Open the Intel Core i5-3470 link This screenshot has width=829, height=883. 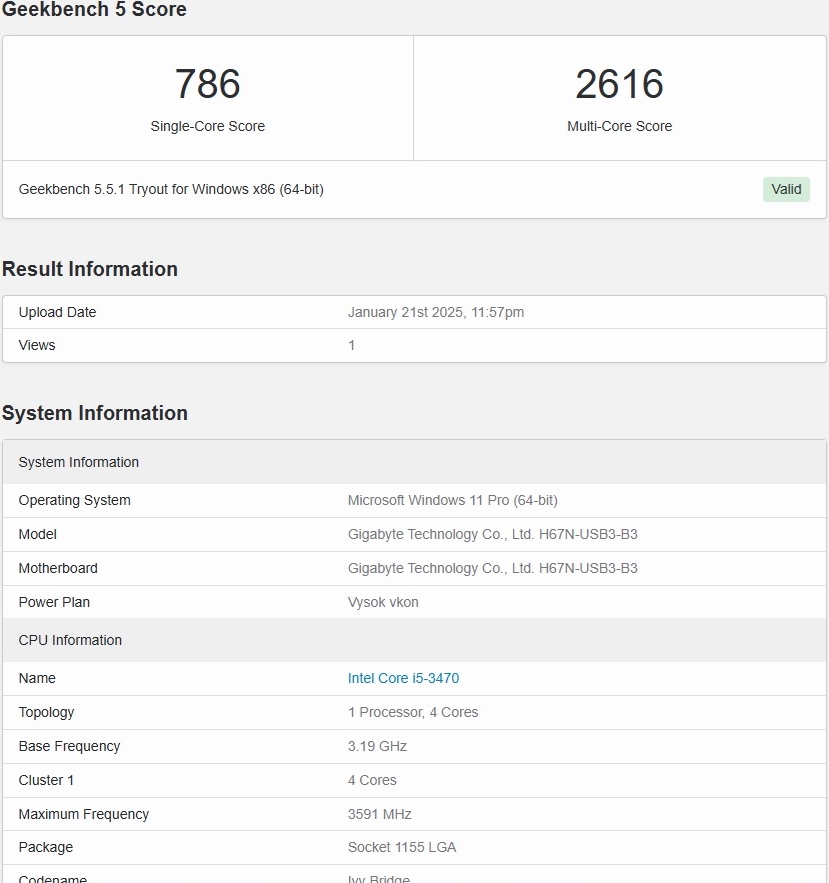tap(403, 678)
